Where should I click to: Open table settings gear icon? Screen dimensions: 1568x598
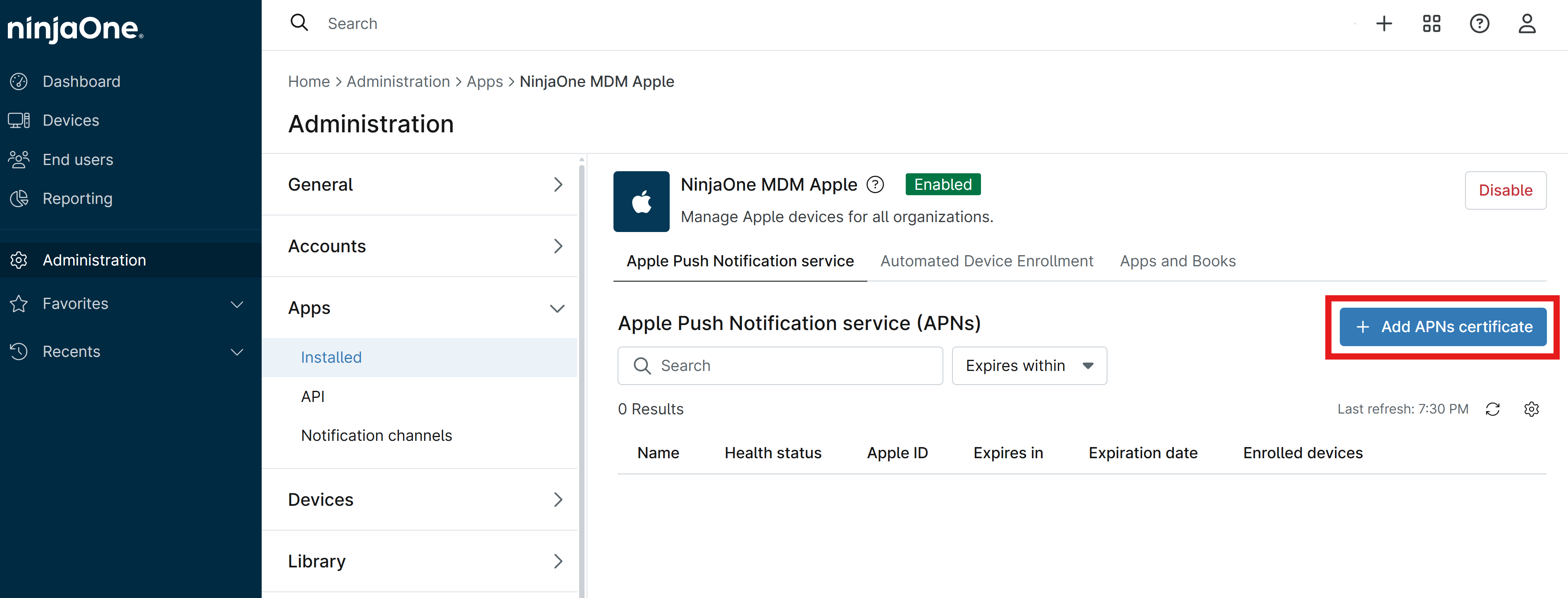click(1532, 409)
